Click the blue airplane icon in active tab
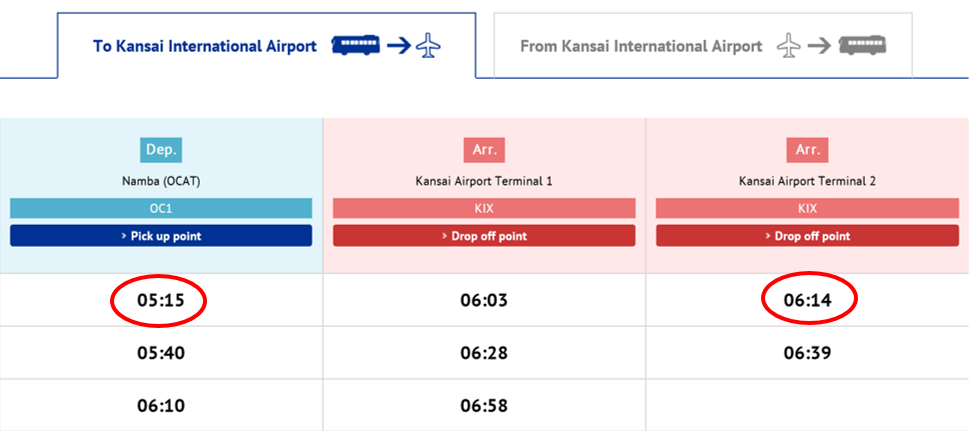 (x=428, y=46)
